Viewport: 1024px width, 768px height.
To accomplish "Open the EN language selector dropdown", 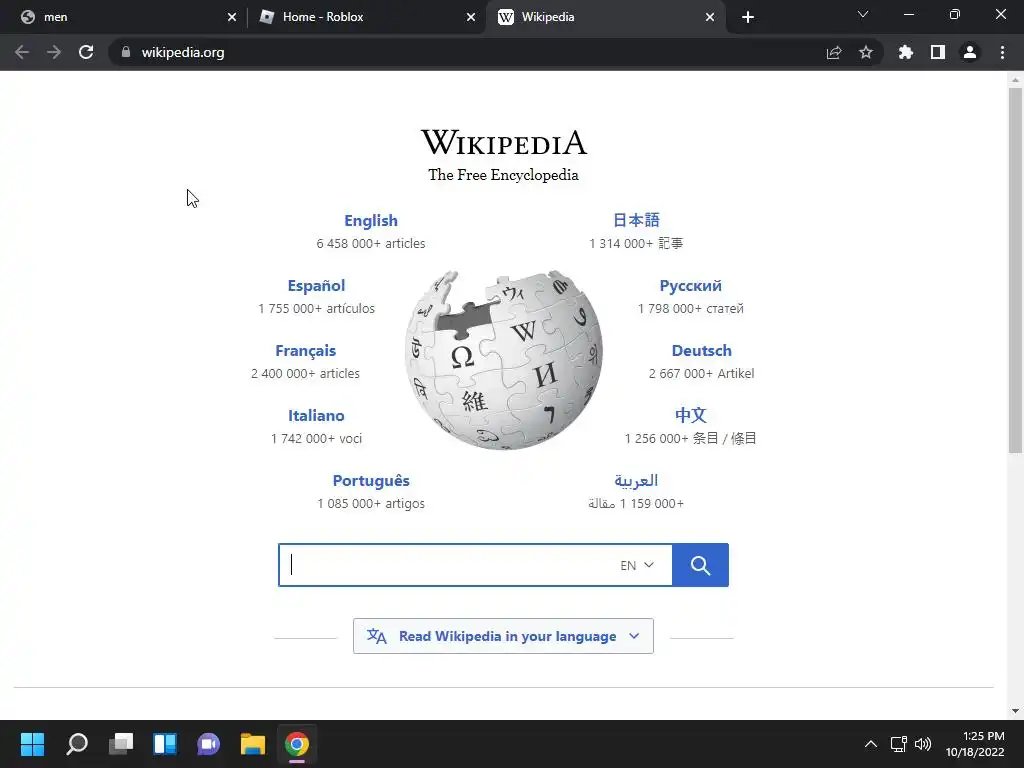I will [637, 566].
